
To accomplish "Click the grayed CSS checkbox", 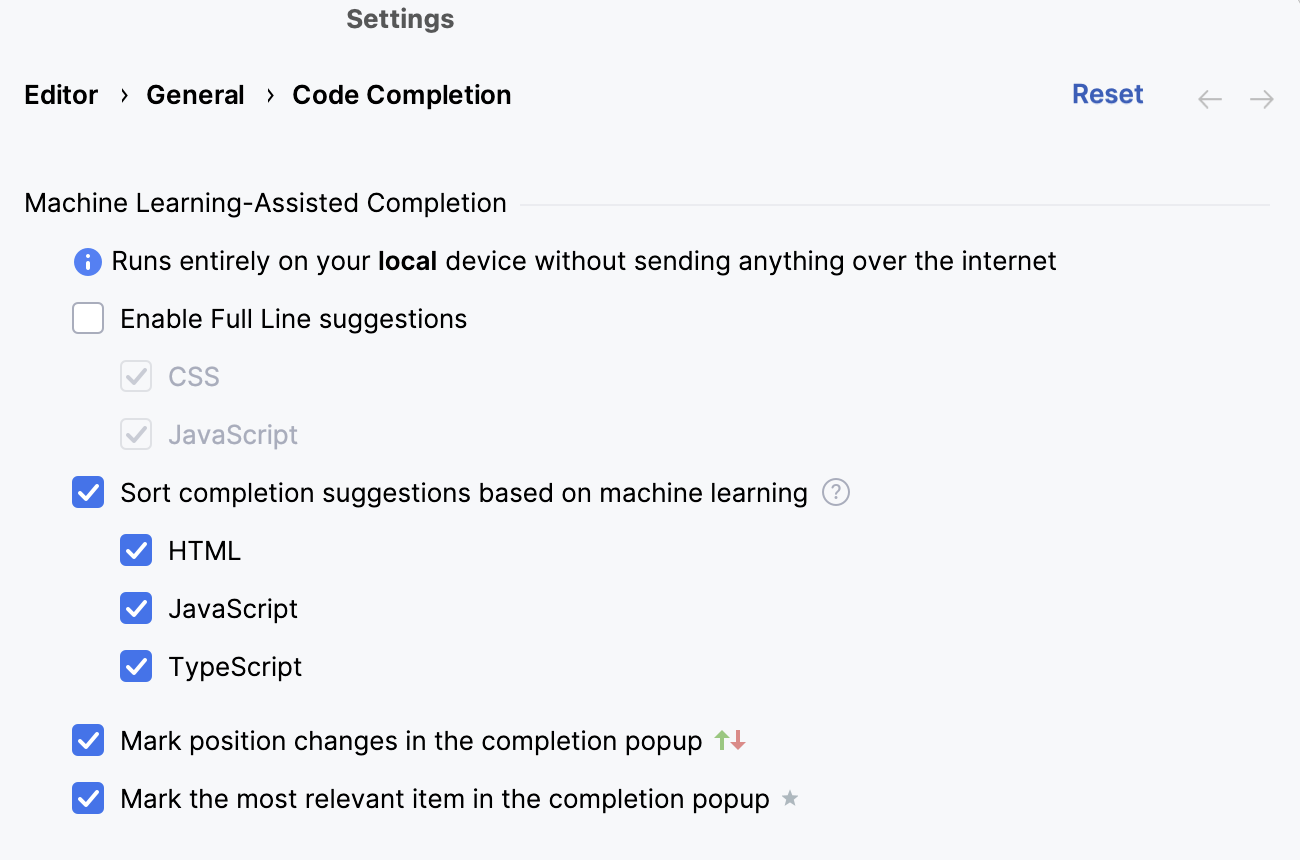I will 136,376.
